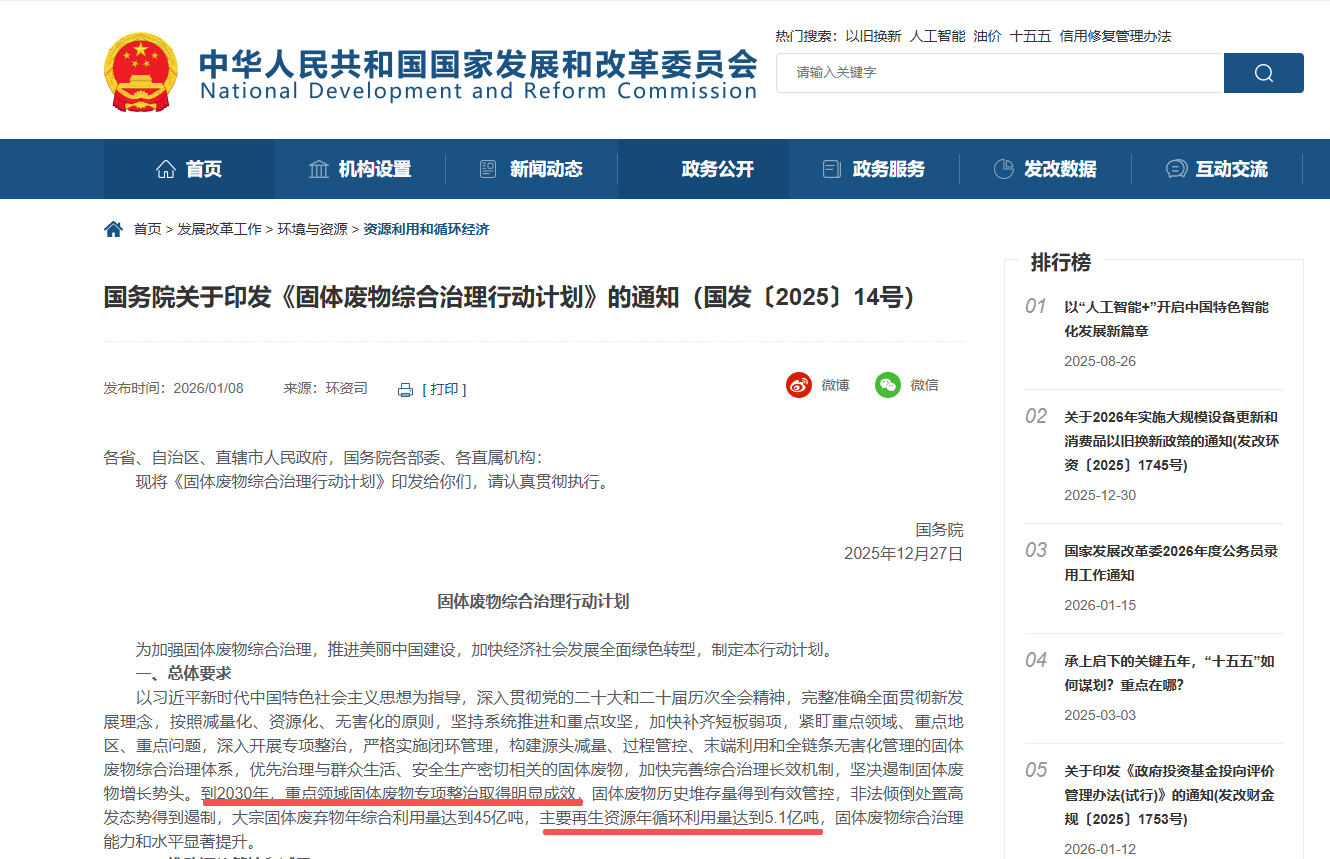Image resolution: width=1330 pixels, height=859 pixels.
Task: Click the printer icon
Action: [x=405, y=390]
